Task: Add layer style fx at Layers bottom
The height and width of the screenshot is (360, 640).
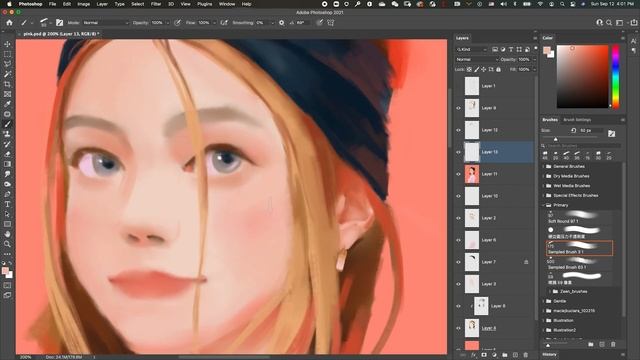Action: pyautogui.click(x=473, y=355)
